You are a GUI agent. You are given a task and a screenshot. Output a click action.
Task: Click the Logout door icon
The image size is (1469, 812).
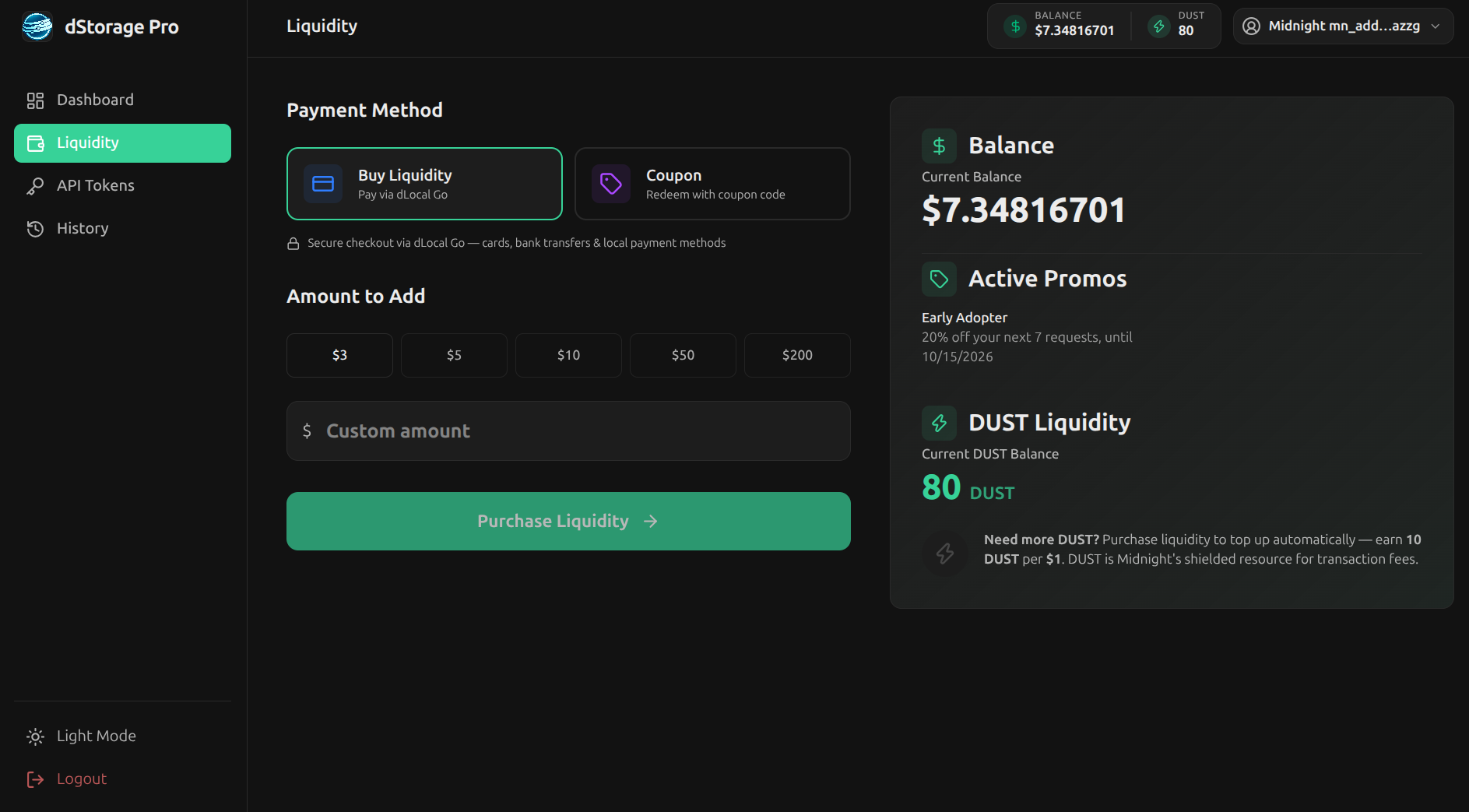coord(35,779)
